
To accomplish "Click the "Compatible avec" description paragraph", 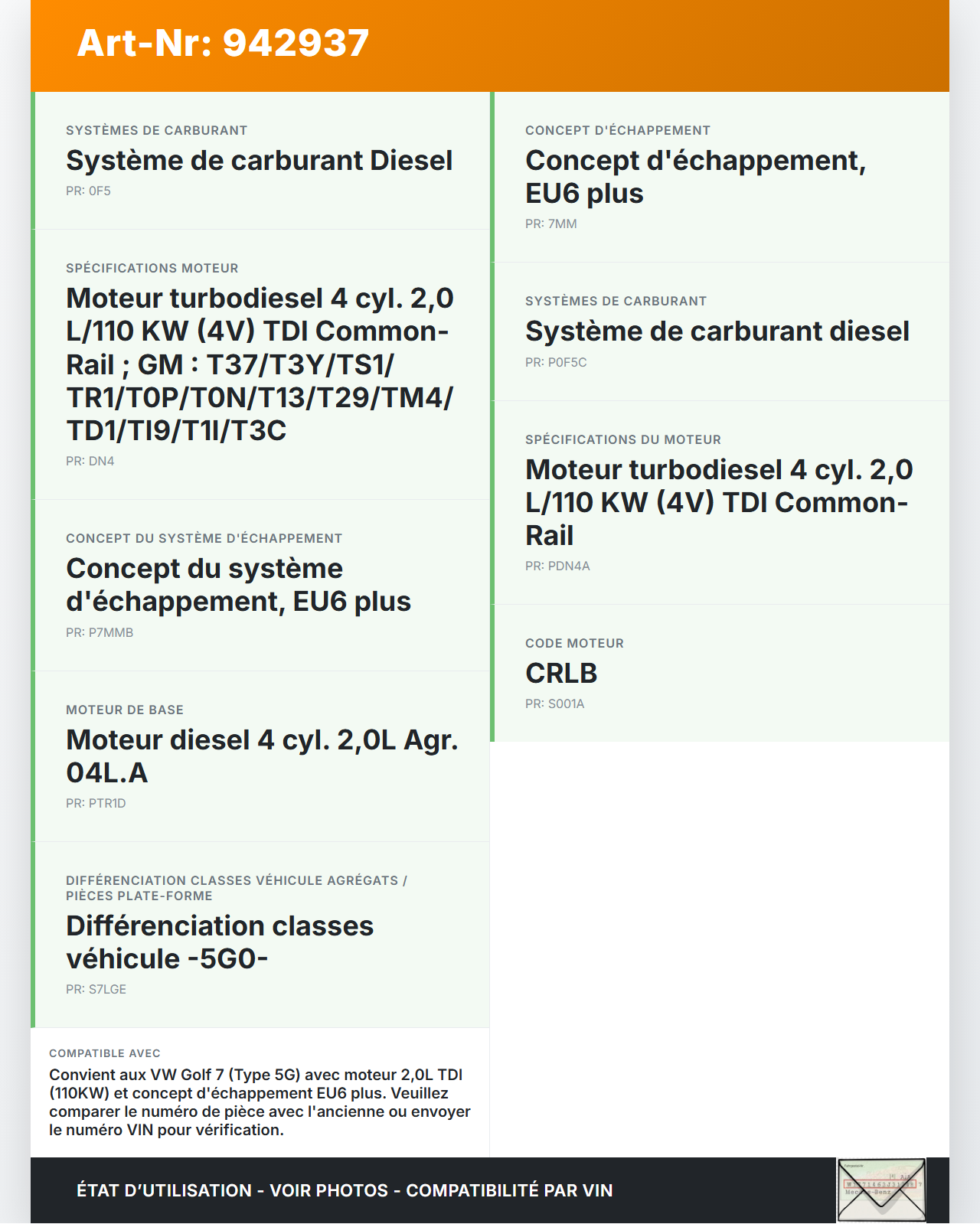I will 260,1102.
